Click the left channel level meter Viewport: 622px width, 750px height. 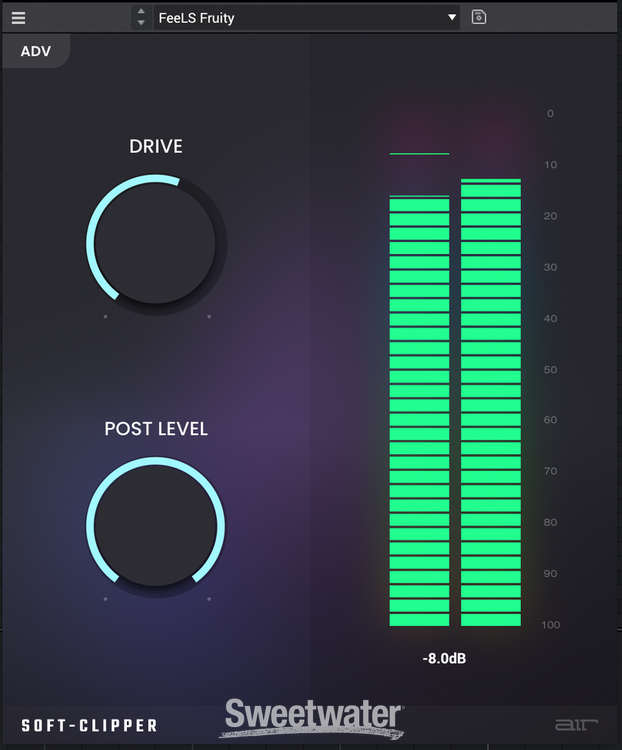[x=419, y=410]
